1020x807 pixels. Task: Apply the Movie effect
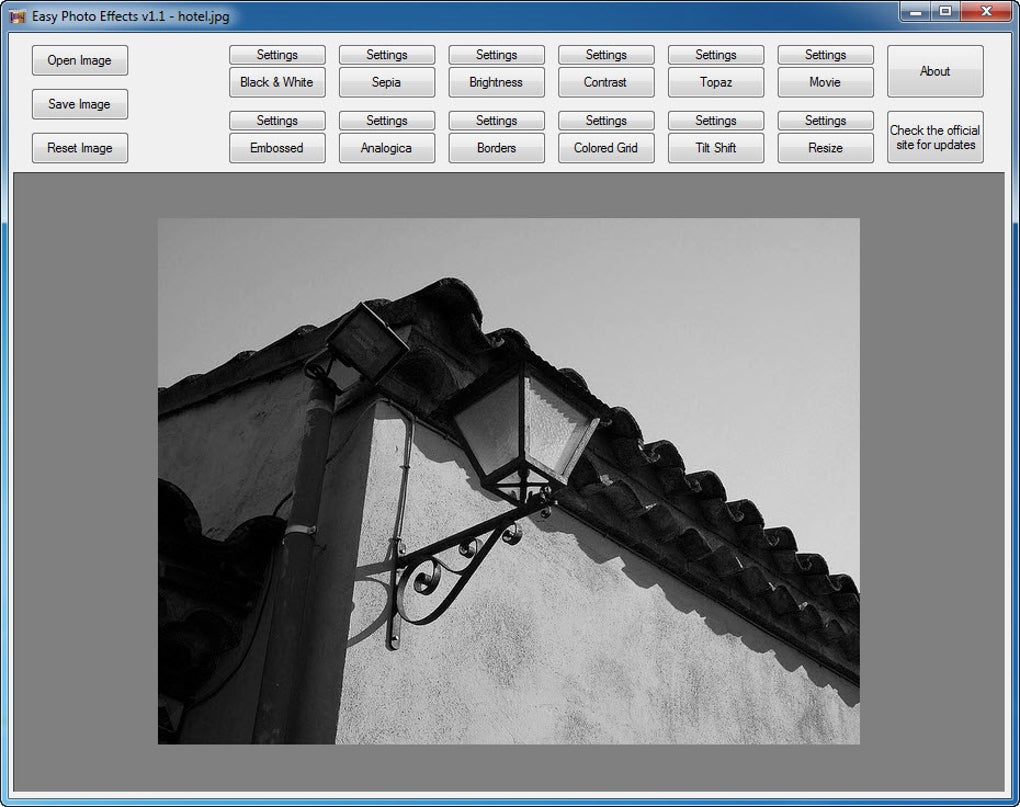825,83
